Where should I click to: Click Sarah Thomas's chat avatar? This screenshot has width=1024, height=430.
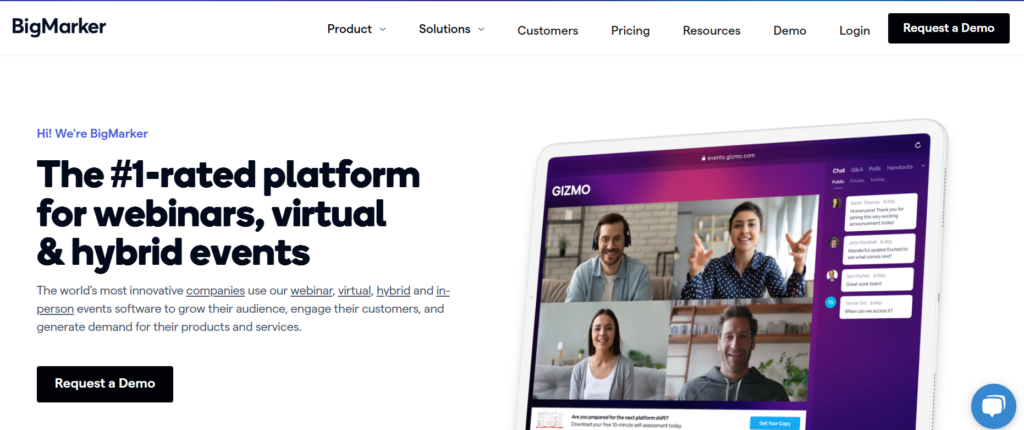pyautogui.click(x=835, y=203)
